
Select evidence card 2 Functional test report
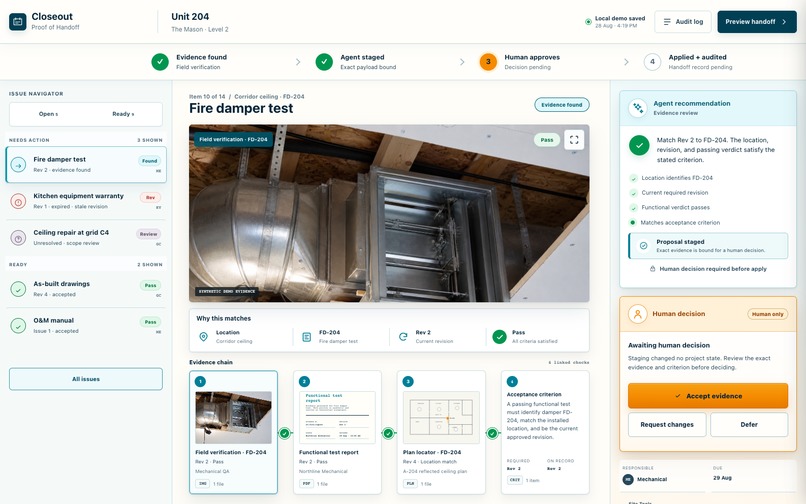coord(337,433)
